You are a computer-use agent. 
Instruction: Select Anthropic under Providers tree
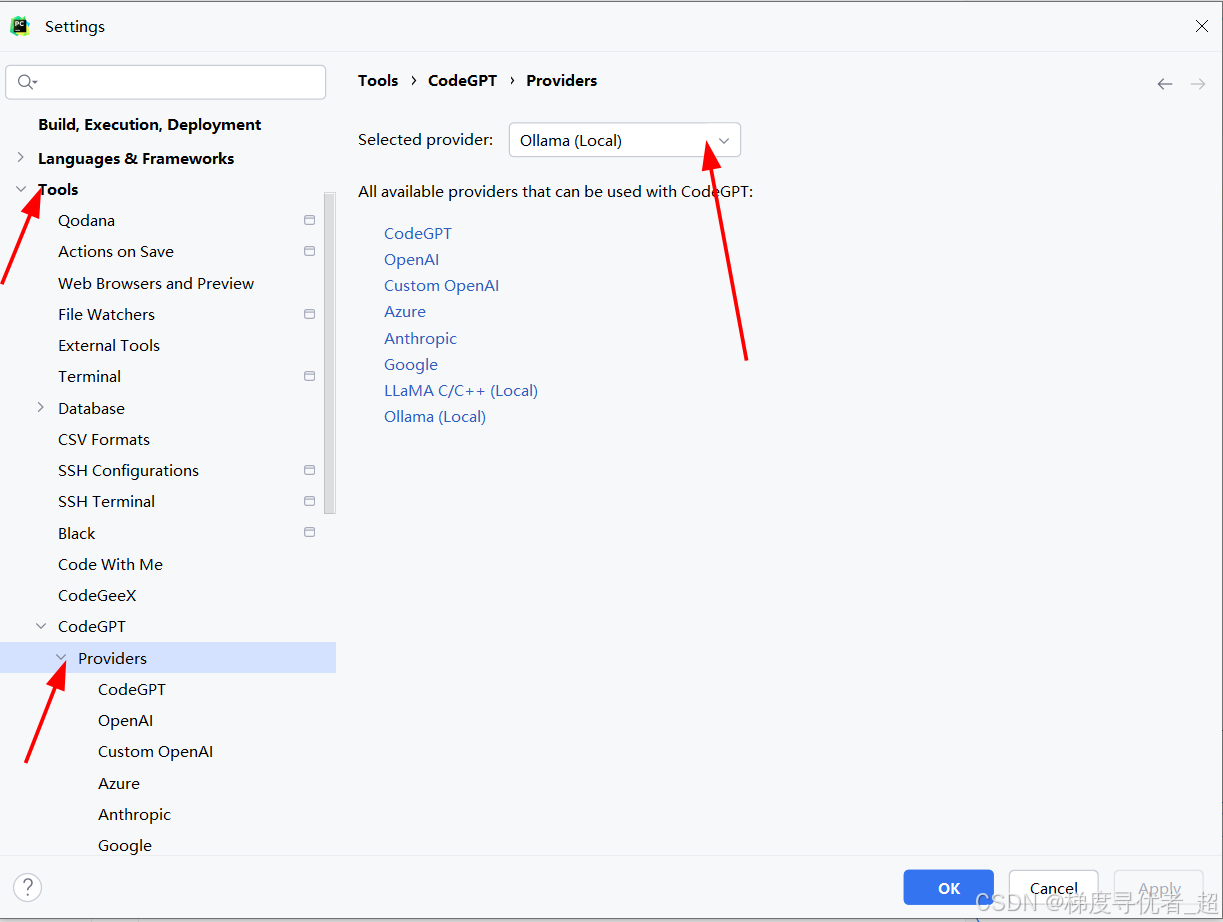point(134,815)
